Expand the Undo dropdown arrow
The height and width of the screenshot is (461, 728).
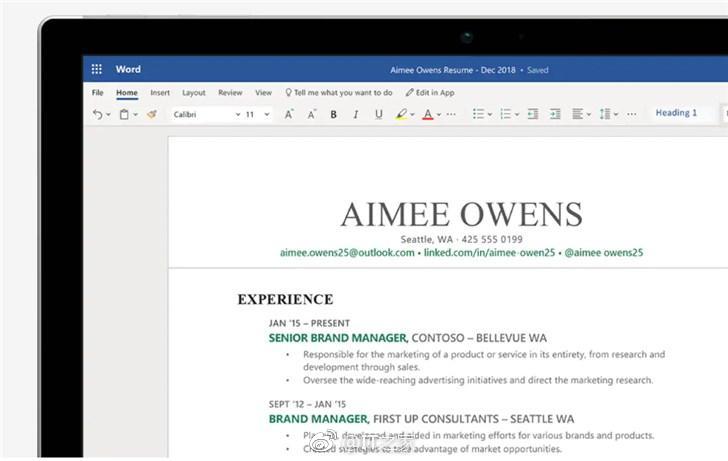tap(108, 115)
